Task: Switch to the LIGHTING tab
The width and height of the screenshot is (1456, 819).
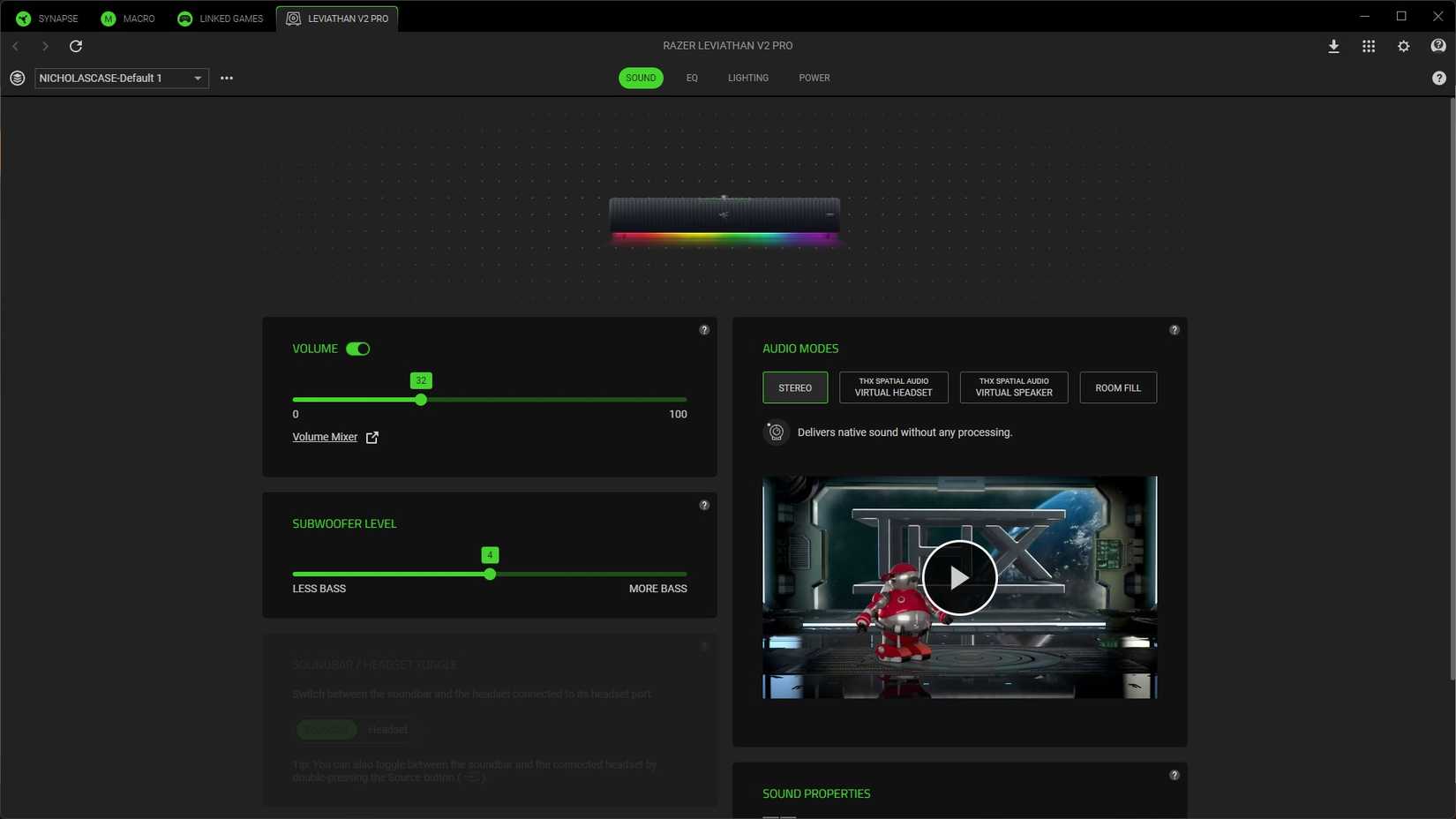Action: click(x=747, y=78)
